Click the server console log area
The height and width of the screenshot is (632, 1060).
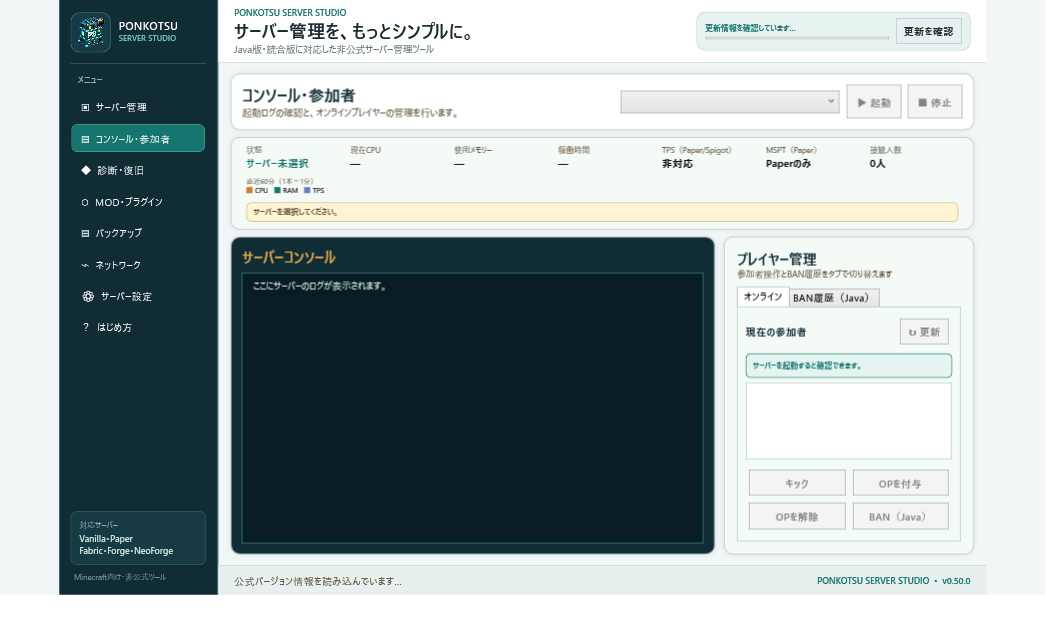(x=473, y=408)
